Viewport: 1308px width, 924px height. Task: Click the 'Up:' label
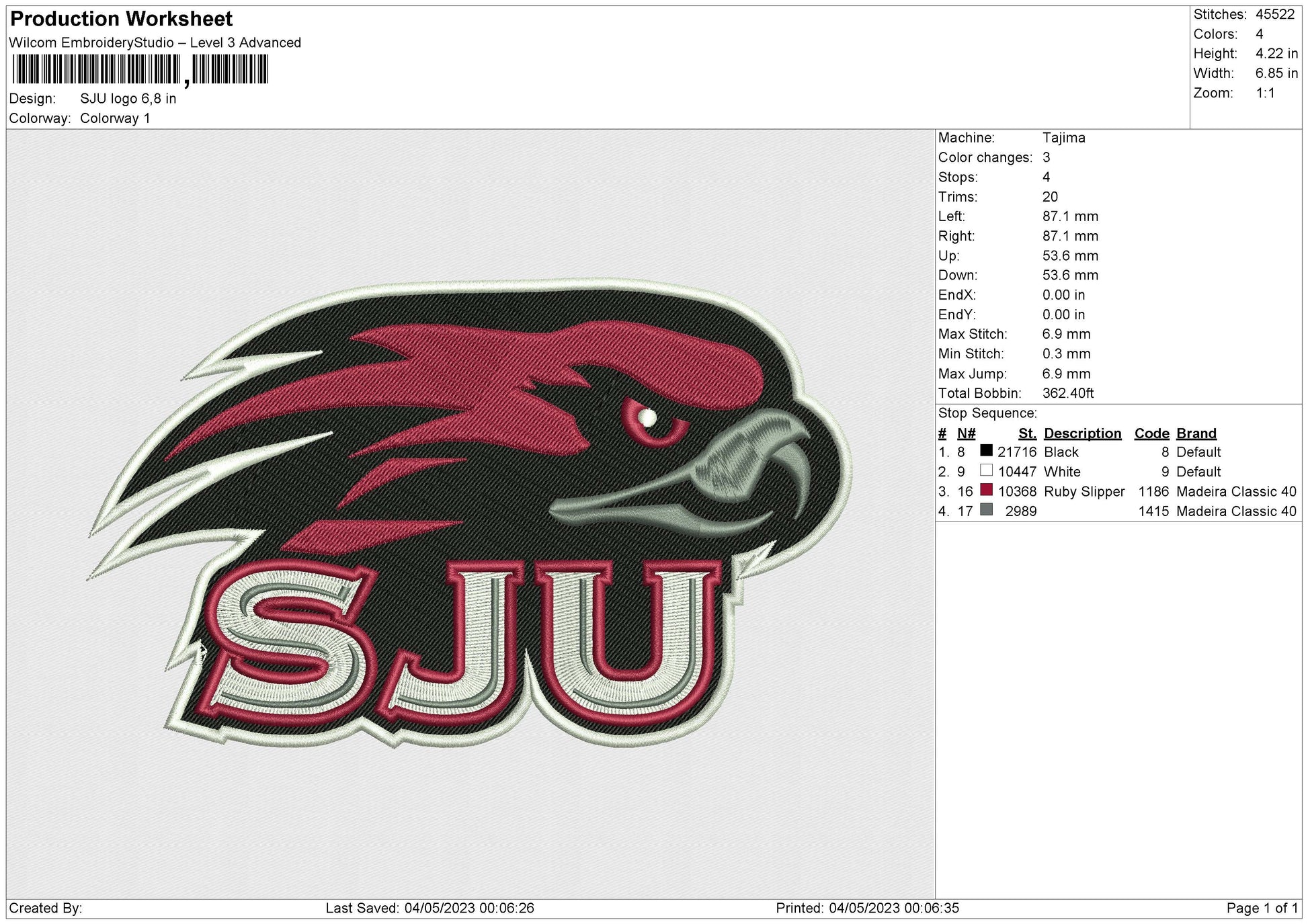click(948, 256)
